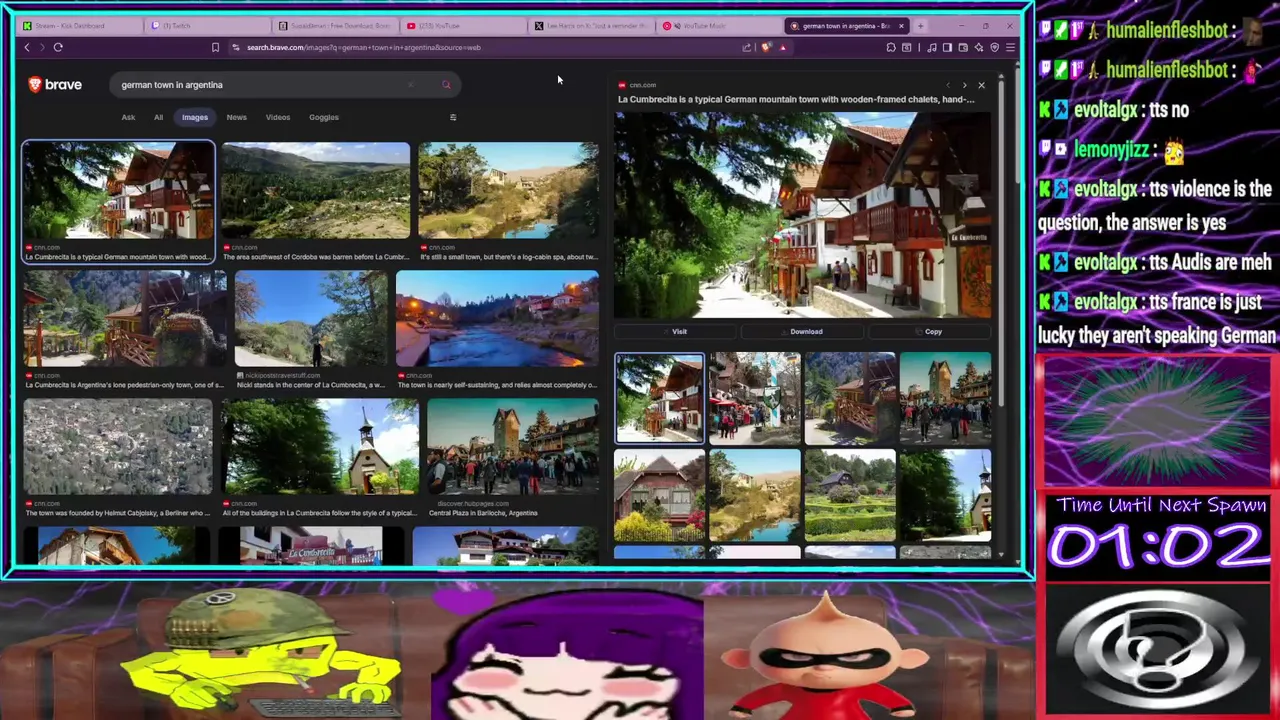Open the Central Plaza in Bariloche thumbnail
Viewport: 1280px width, 720px height.
tap(513, 447)
